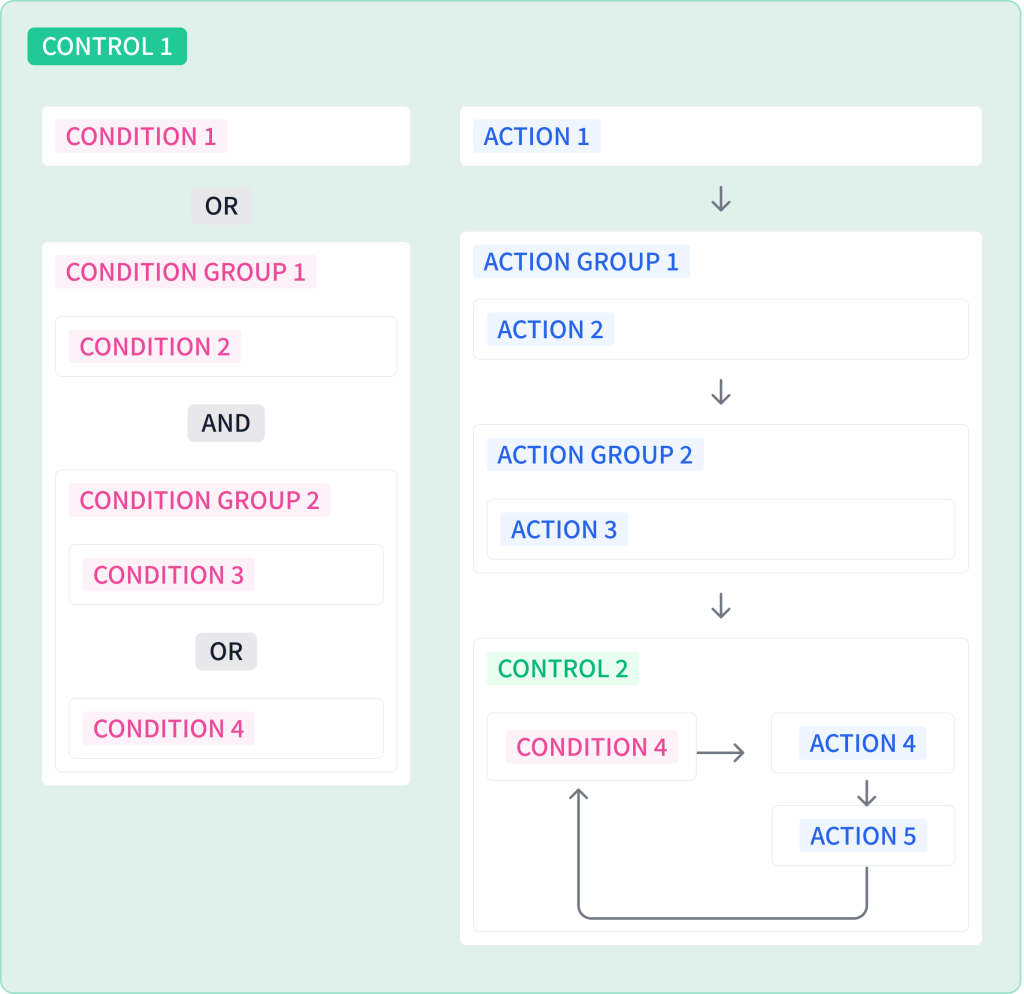Select the ACTION GROUP 1 label
Viewport: 1024px width, 994px height.
(x=581, y=261)
